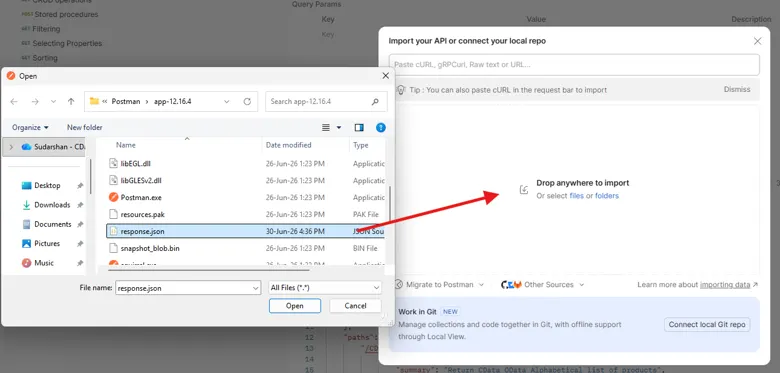Expand the Sudarshan OneDrive tree node
Screen dimensions: 780x373
(11, 147)
